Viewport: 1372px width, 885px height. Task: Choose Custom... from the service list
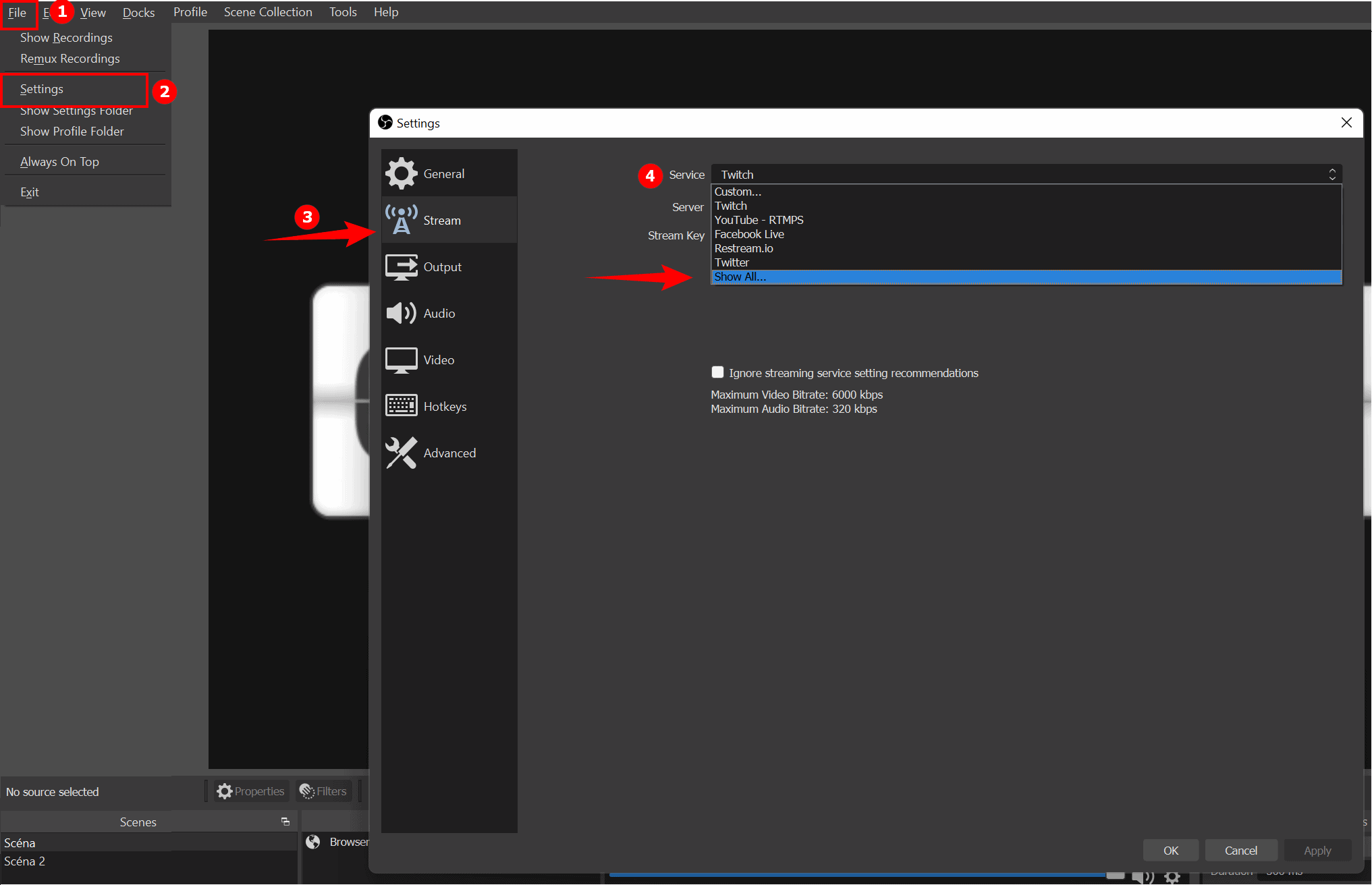coord(1026,192)
